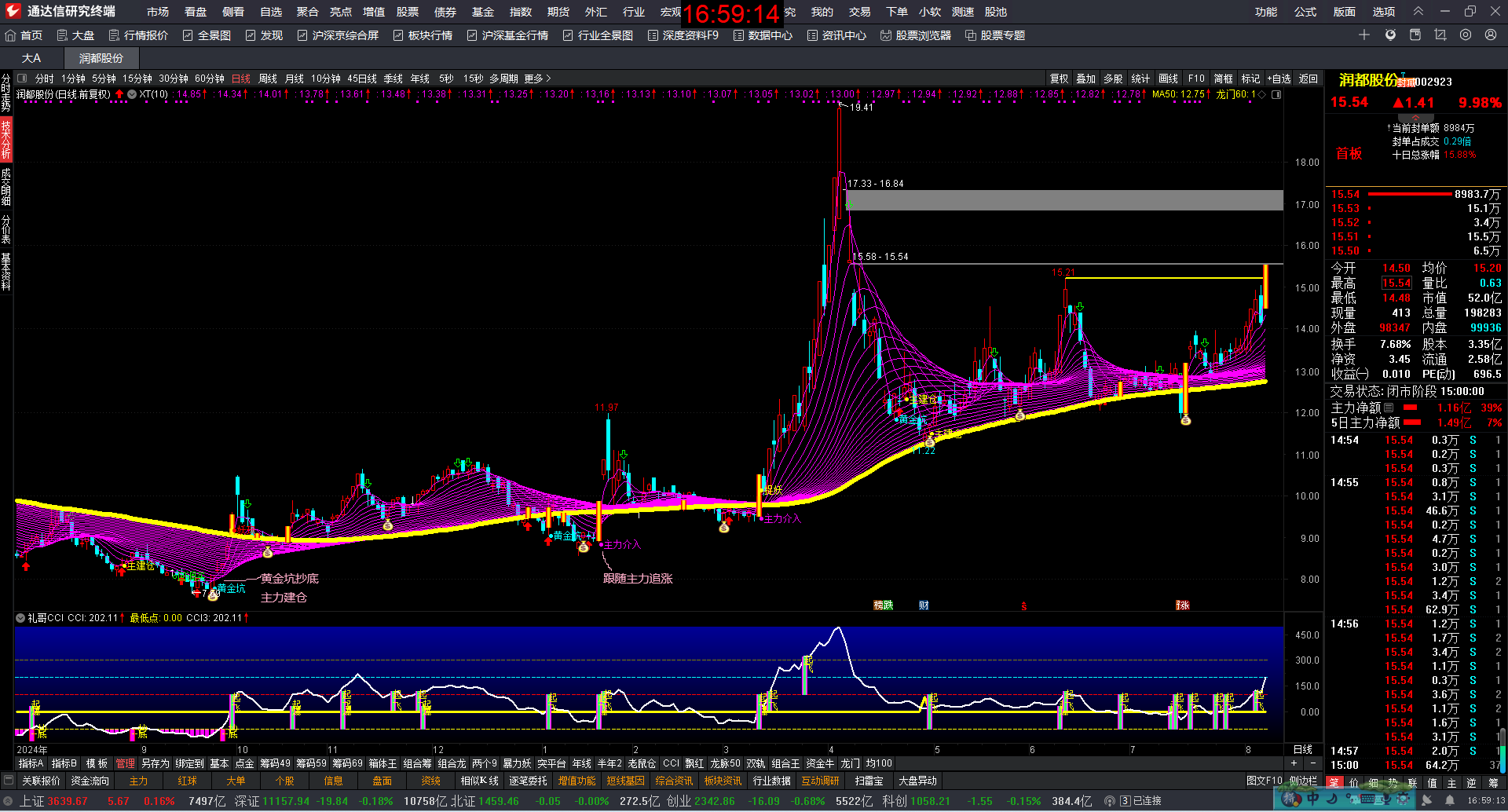The width and height of the screenshot is (1508, 812).
Task: Open 大盘 market overview
Action: click(75, 35)
